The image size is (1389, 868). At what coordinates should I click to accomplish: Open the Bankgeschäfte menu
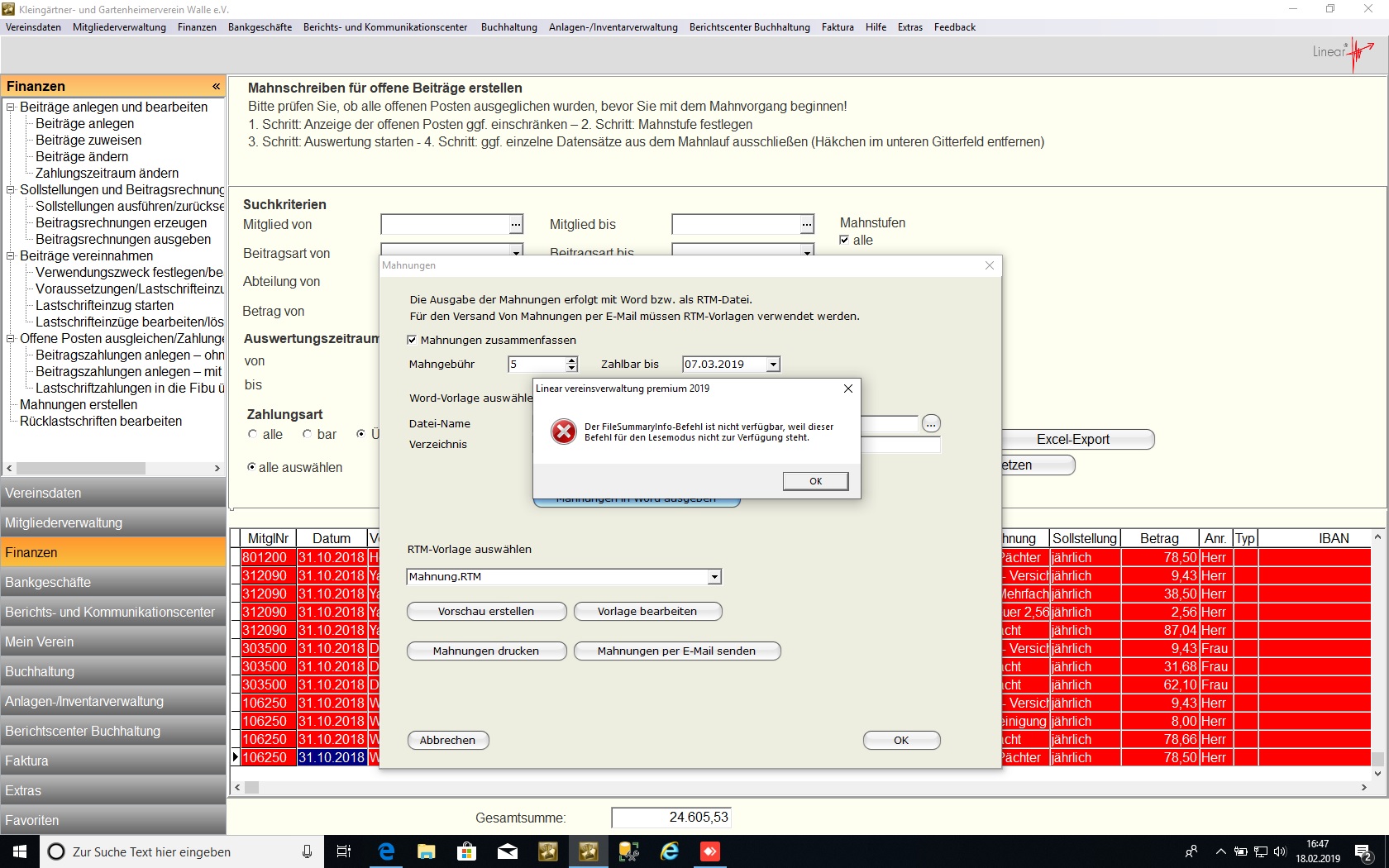(x=260, y=27)
